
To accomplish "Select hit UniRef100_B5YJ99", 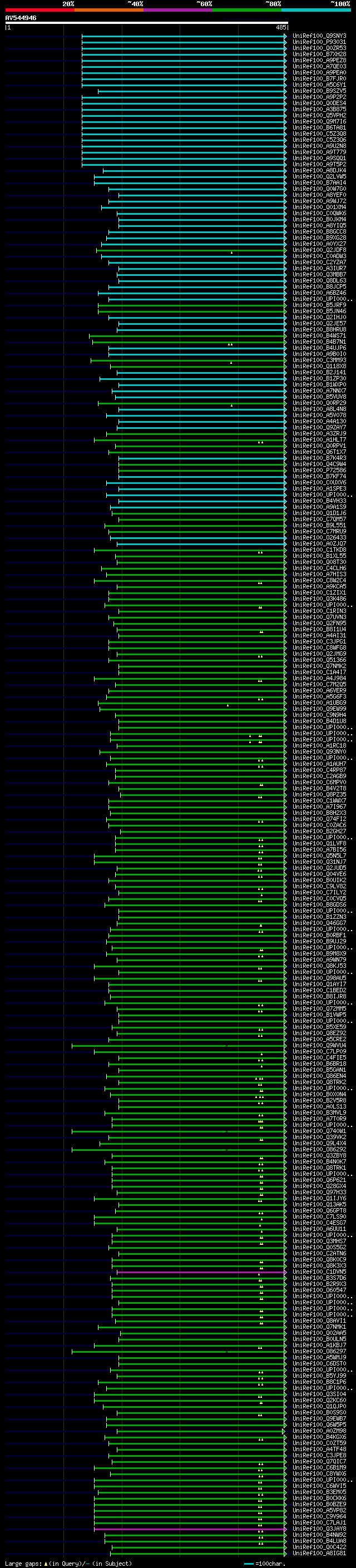I will tap(319, 1375).
